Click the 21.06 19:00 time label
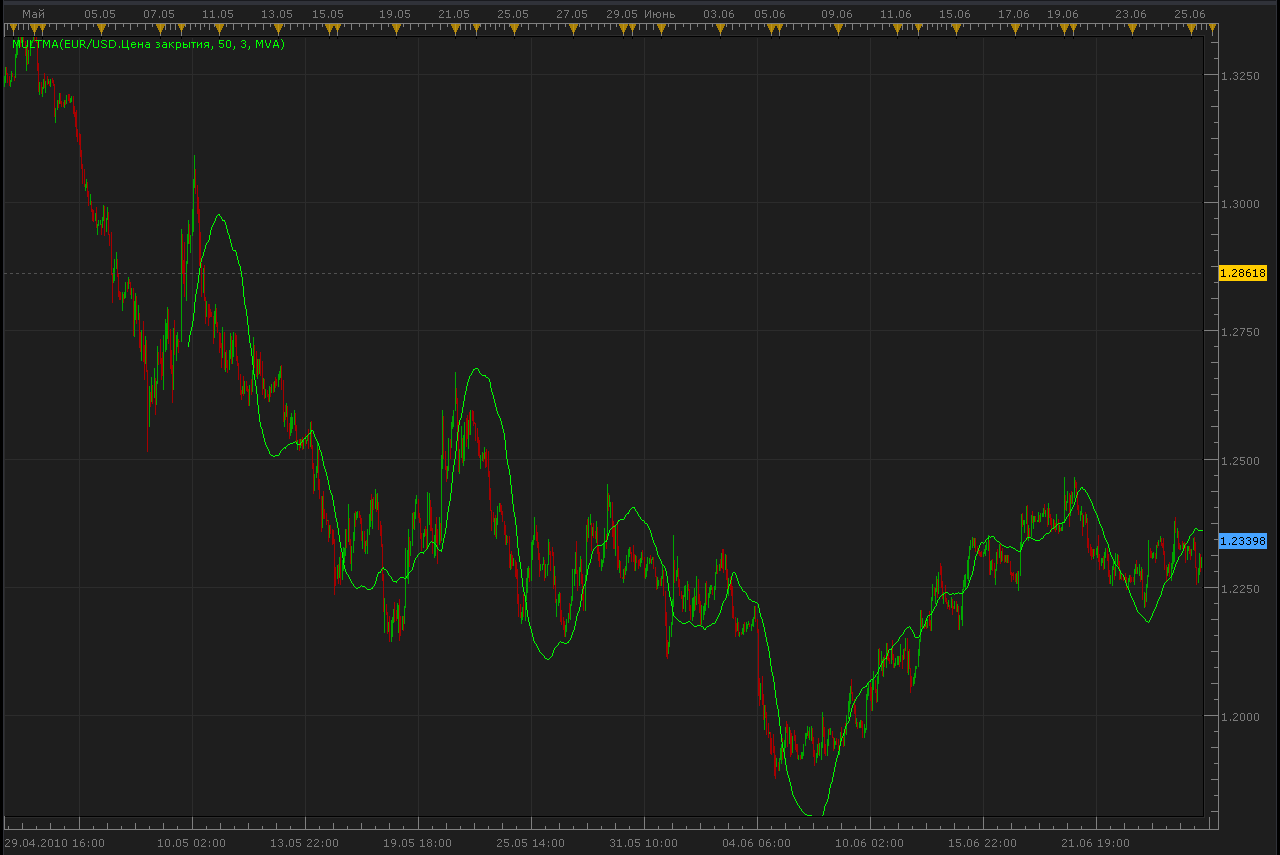The height and width of the screenshot is (855, 1280). 1096,843
